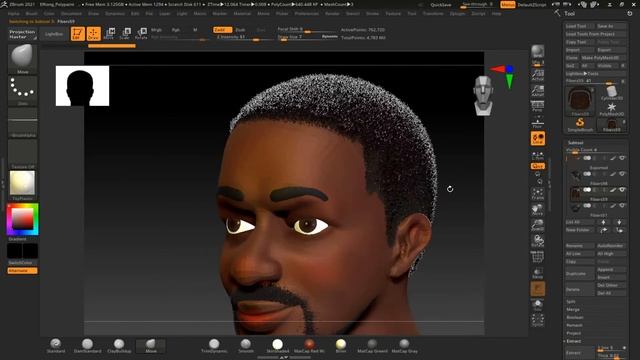Apply the SkinShade4 material from bottom shelf
640x360 pixels.
coord(278,345)
